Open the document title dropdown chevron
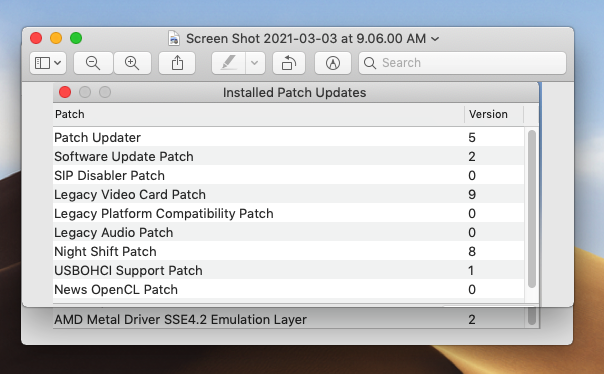 coord(435,39)
